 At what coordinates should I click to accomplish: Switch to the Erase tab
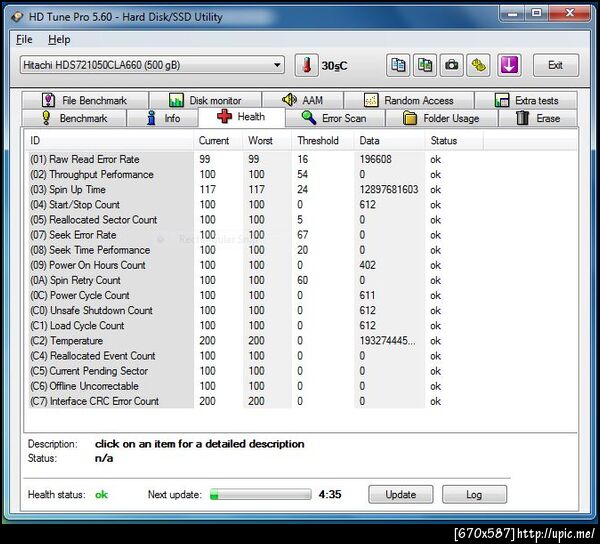[538, 118]
